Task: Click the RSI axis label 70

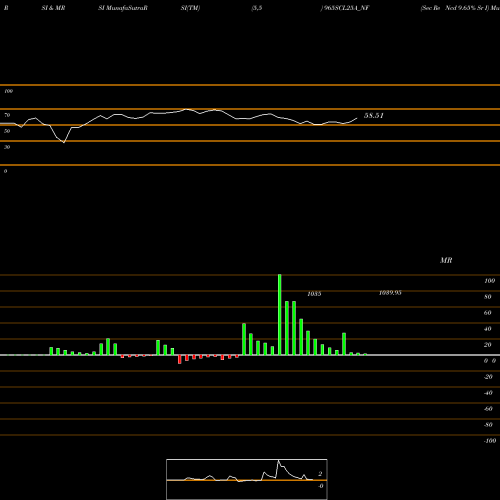Action: (x=7, y=115)
